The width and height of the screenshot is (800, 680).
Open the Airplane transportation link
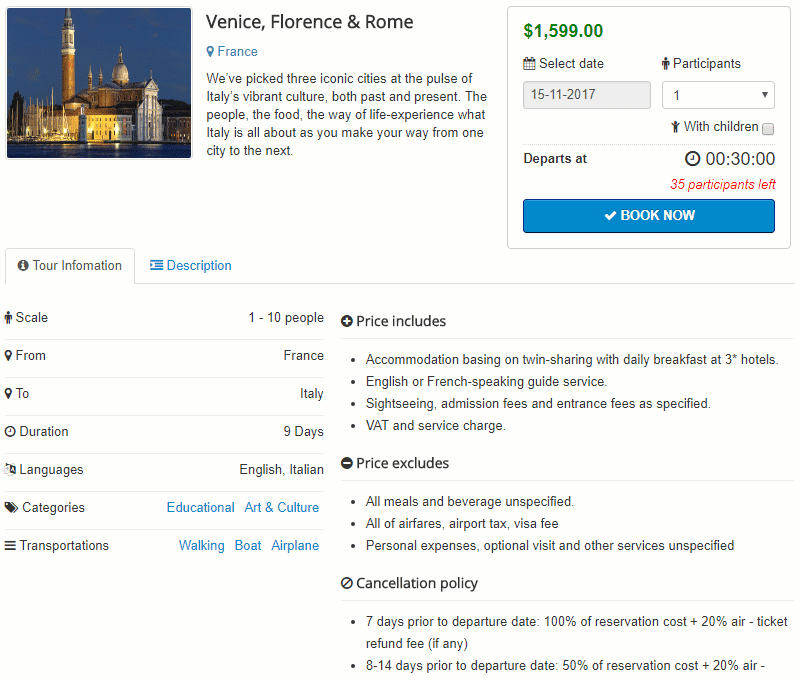(x=295, y=546)
